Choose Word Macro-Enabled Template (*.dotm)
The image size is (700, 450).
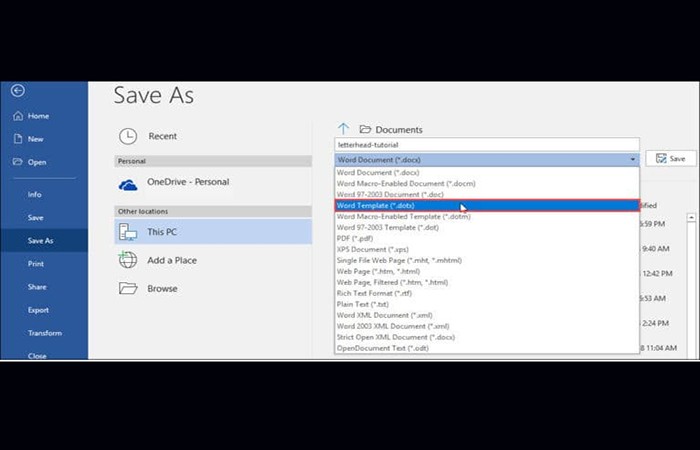tap(487, 217)
